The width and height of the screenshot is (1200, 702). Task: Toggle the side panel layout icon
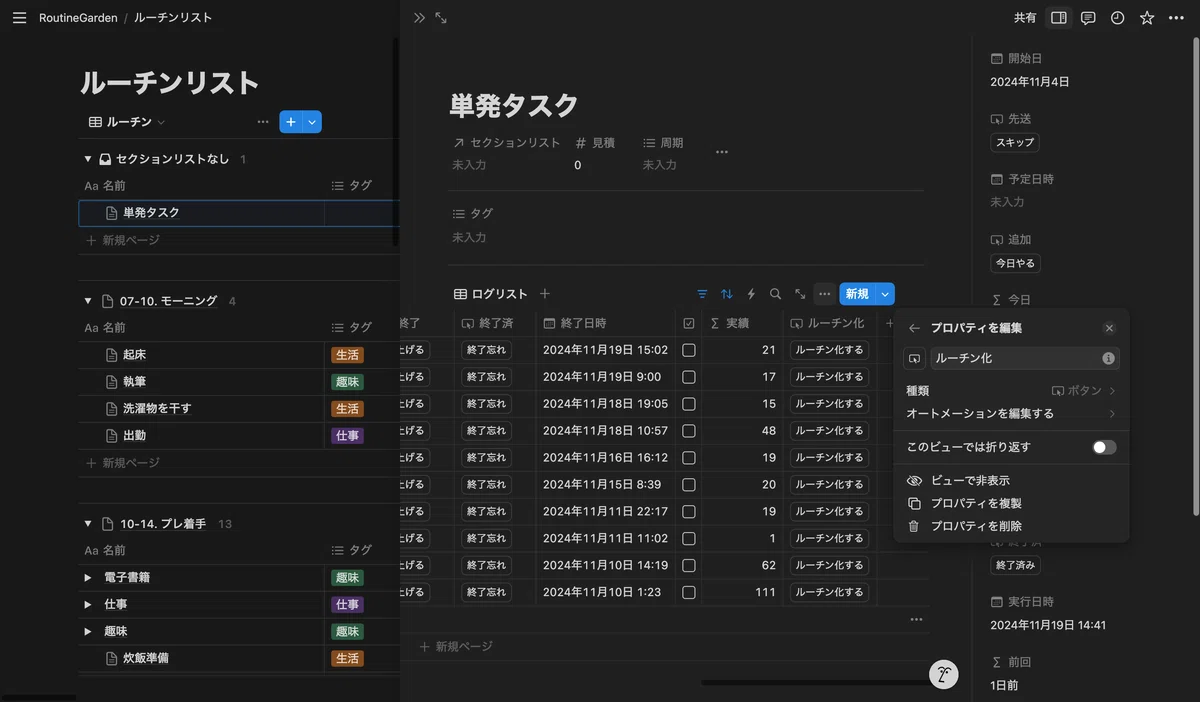[1058, 18]
